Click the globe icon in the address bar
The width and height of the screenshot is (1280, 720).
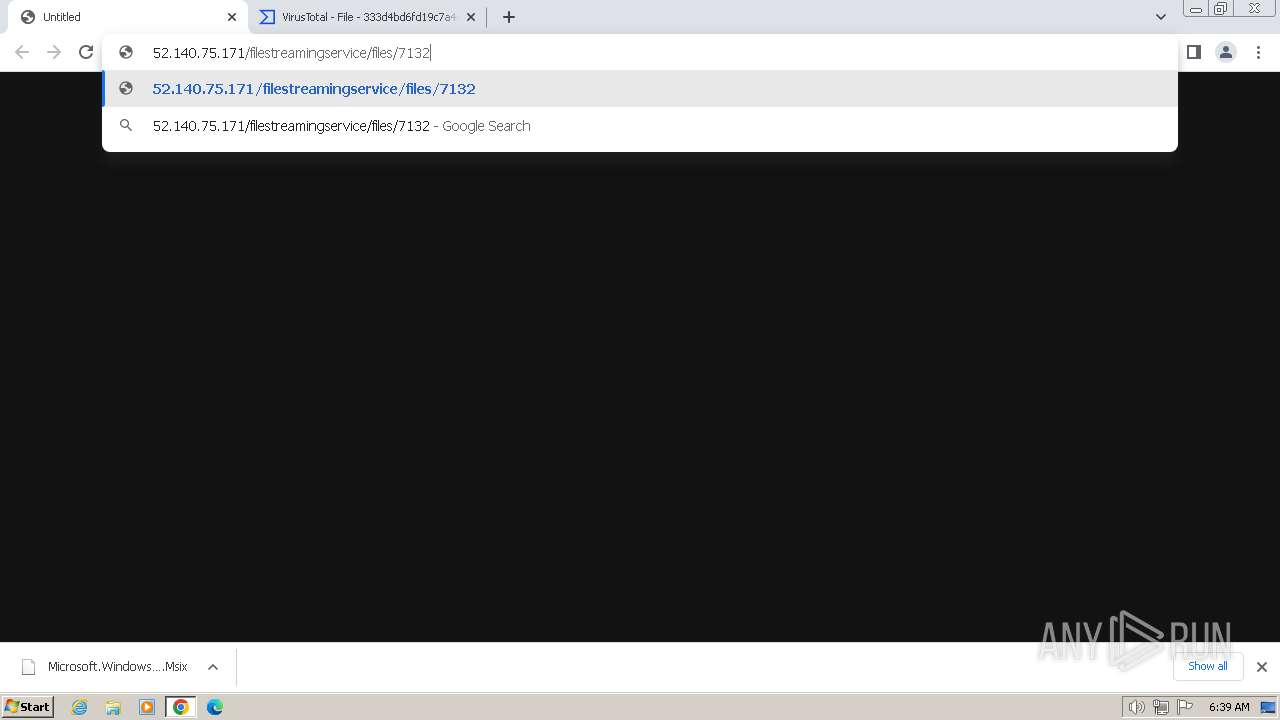(126, 53)
